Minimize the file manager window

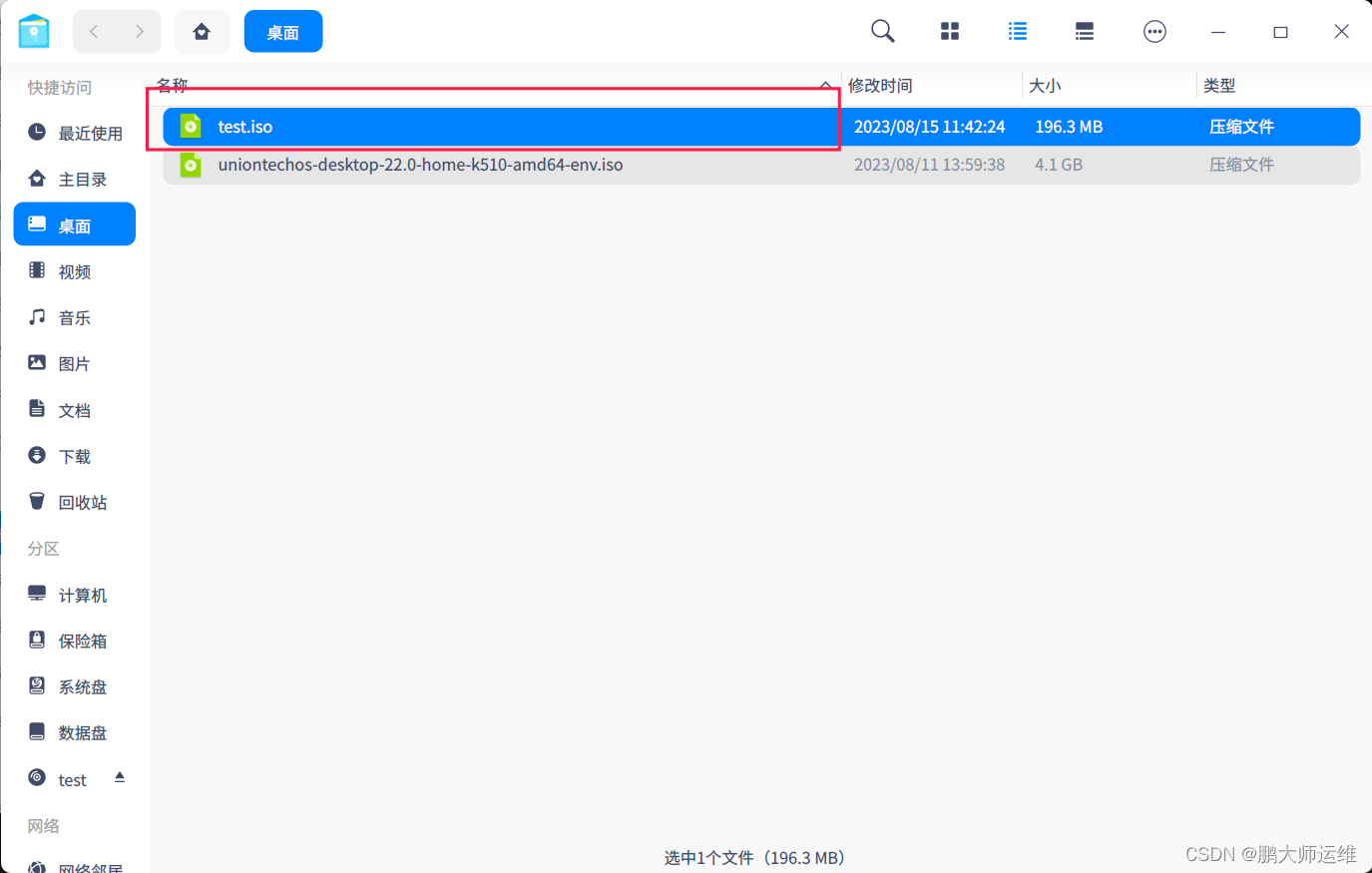[1218, 32]
